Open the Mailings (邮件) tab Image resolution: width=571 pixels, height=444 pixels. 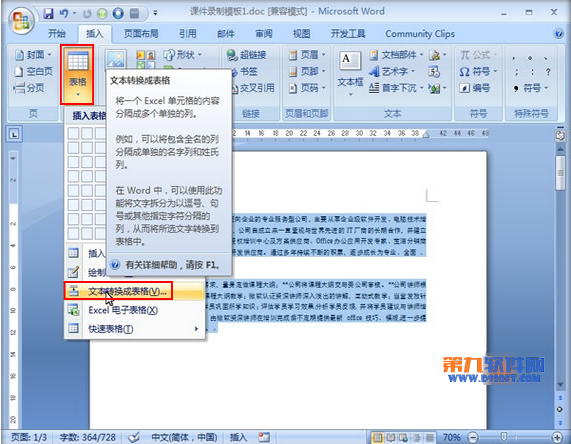tap(226, 34)
